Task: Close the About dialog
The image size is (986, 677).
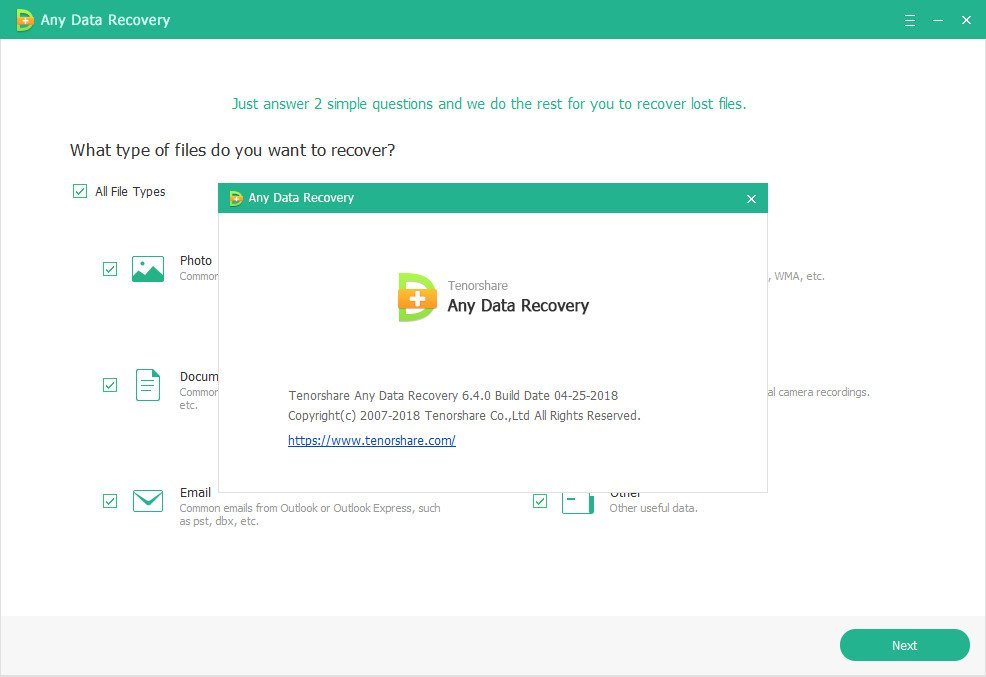Action: click(x=751, y=199)
